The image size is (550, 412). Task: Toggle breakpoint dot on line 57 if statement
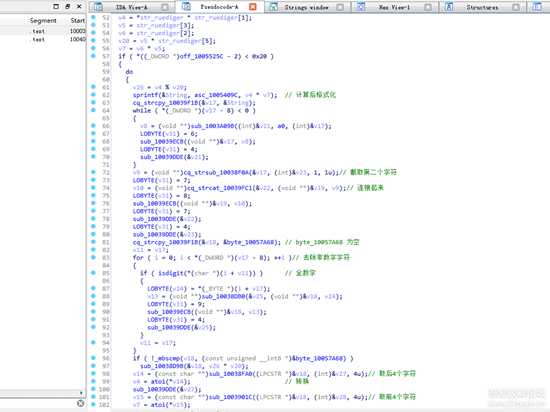[93, 55]
